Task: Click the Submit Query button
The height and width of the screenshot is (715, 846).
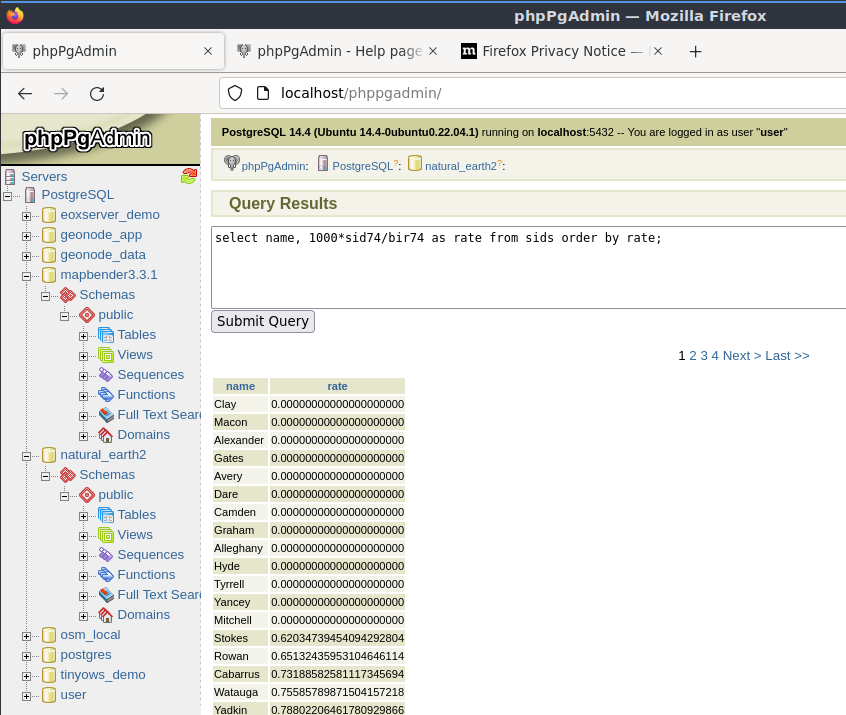Action: tap(263, 321)
